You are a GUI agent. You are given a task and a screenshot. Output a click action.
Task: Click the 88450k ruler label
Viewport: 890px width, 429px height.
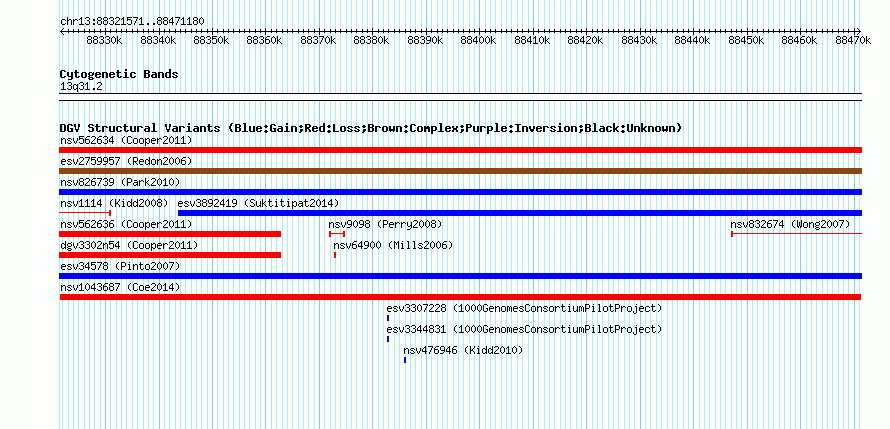pyautogui.click(x=746, y=41)
